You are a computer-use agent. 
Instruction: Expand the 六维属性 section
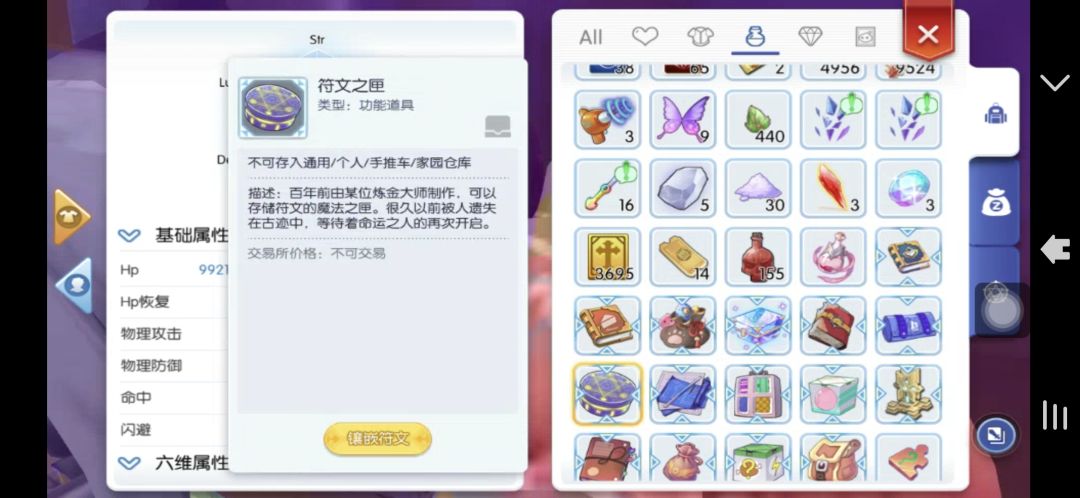pos(129,463)
